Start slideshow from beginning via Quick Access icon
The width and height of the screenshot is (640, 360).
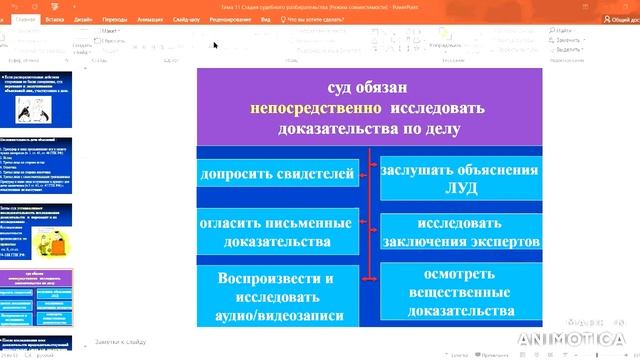[x=55, y=7]
